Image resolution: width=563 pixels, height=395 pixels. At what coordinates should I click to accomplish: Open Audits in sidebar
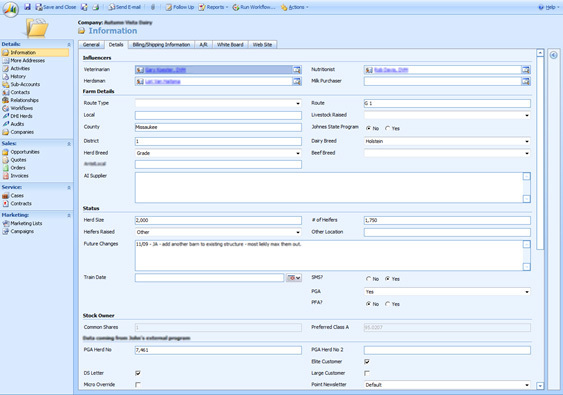coord(13,124)
